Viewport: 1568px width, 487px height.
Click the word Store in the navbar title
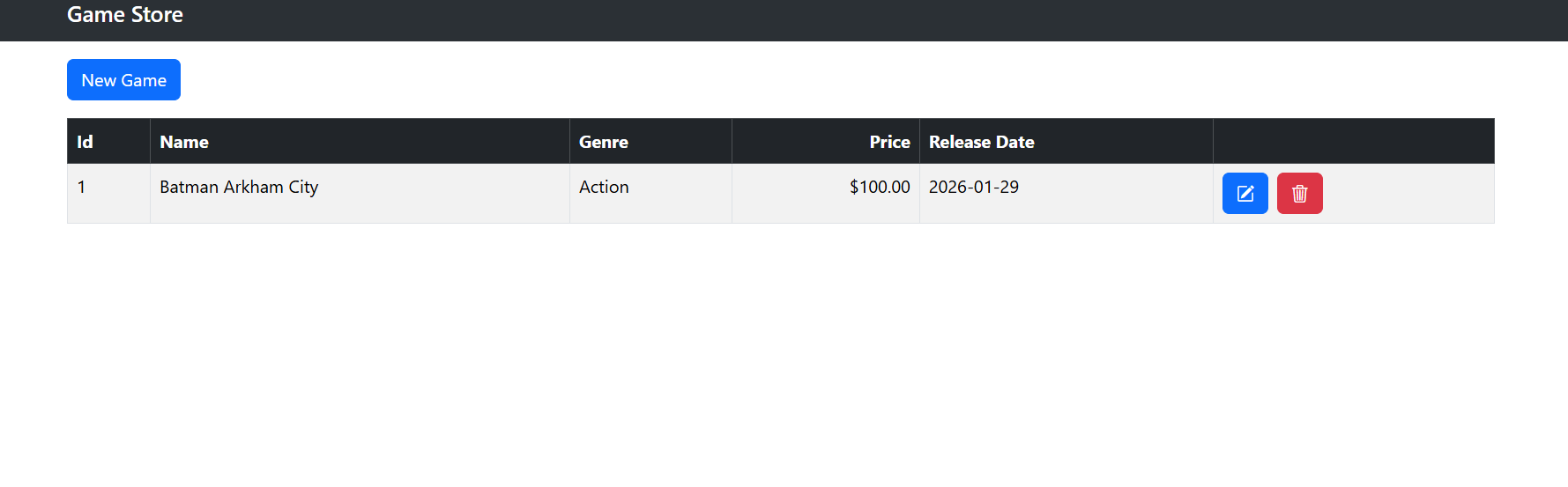click(157, 15)
